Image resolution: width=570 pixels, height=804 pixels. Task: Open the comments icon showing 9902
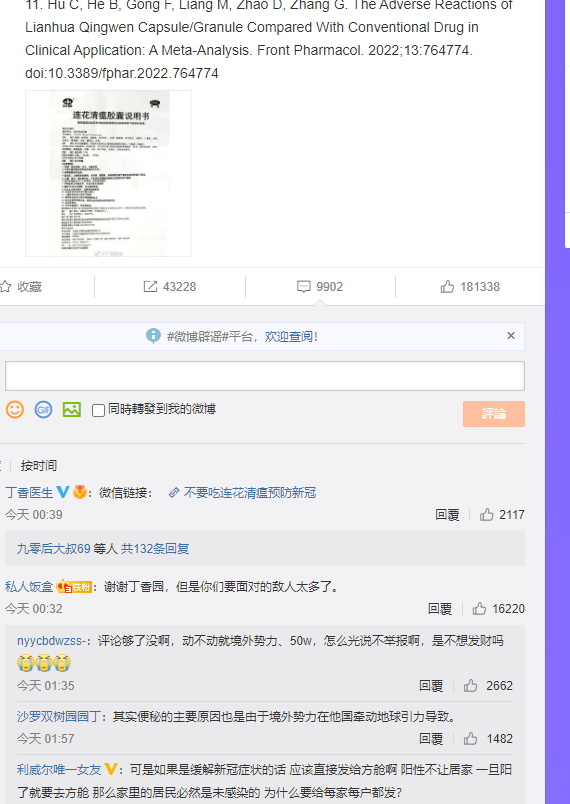pos(303,287)
